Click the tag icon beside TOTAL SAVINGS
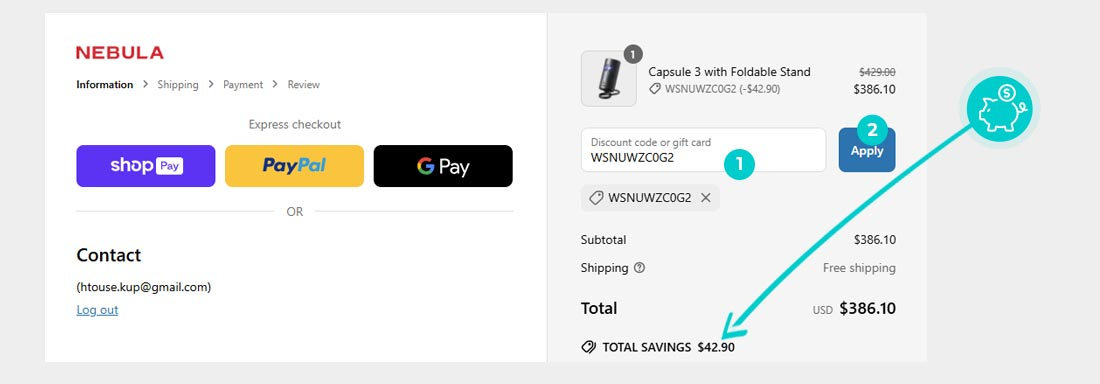This screenshot has width=1100, height=384. click(589, 347)
